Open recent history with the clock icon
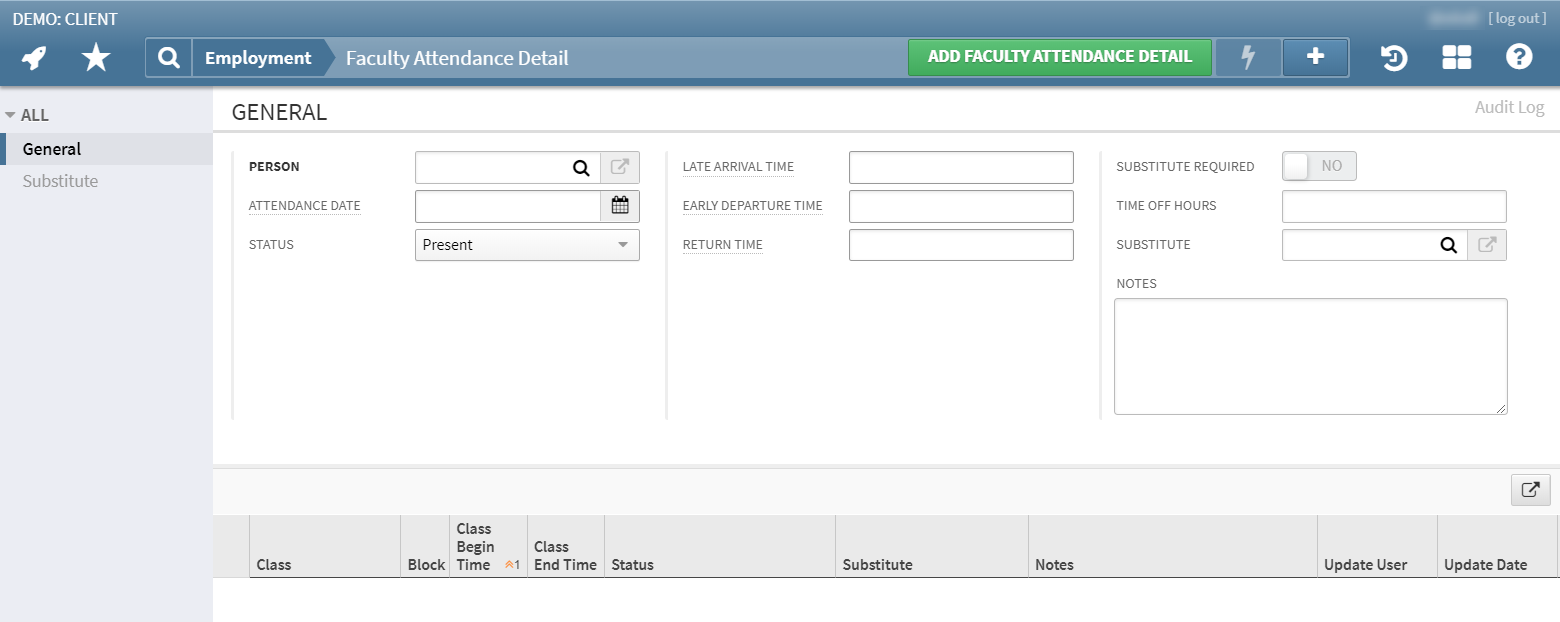 click(1393, 58)
